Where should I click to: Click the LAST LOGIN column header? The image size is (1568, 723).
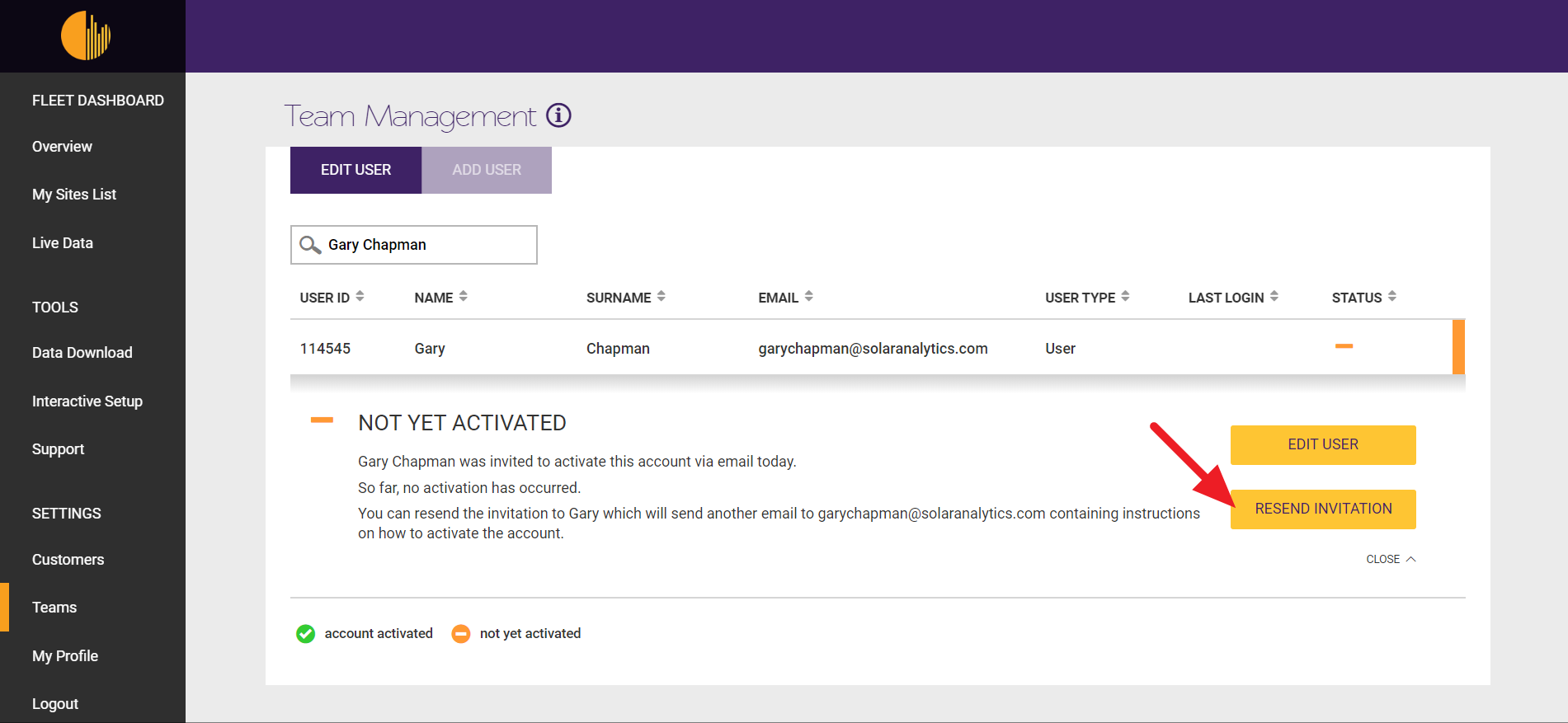click(x=1227, y=298)
